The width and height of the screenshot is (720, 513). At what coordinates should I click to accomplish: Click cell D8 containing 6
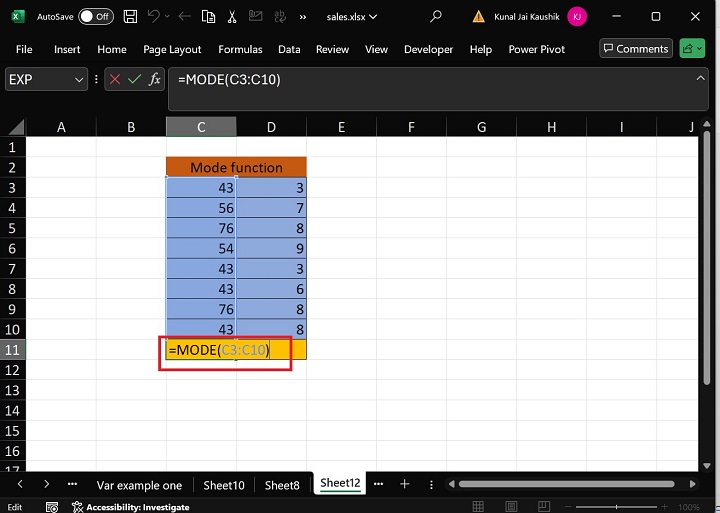point(271,289)
